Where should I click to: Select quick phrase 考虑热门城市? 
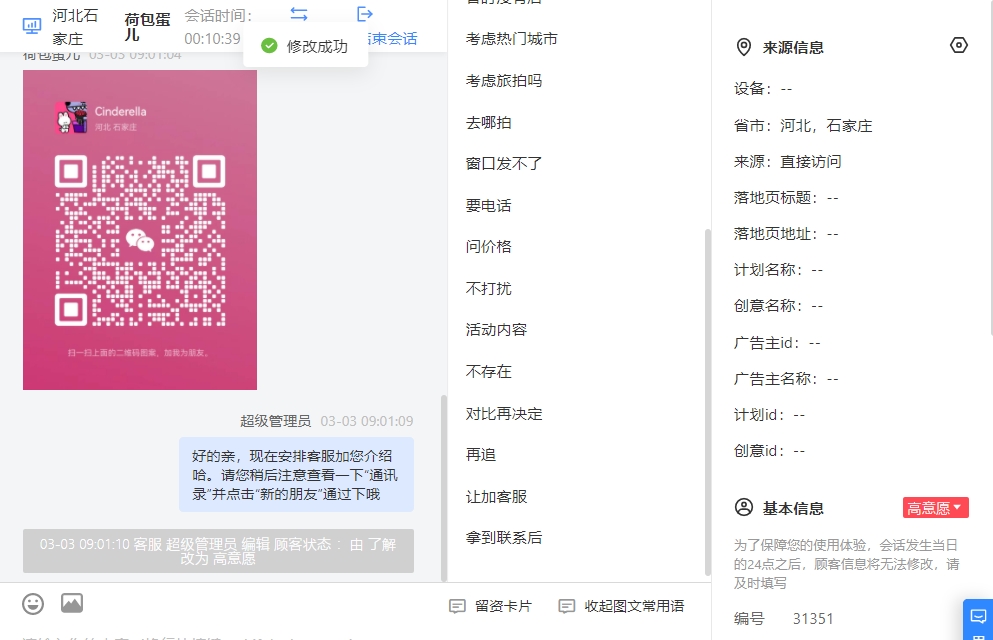click(512, 39)
